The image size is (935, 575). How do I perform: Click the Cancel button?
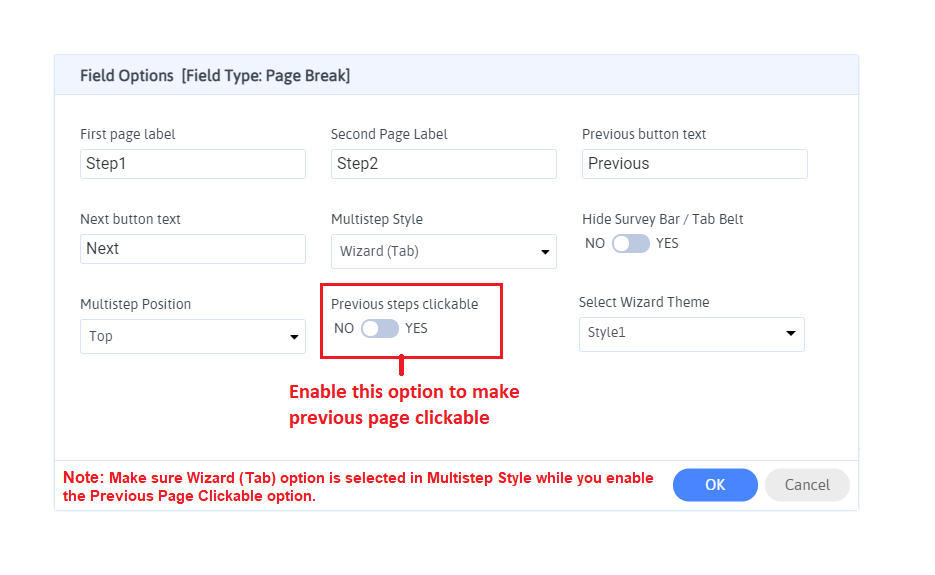[x=807, y=485]
